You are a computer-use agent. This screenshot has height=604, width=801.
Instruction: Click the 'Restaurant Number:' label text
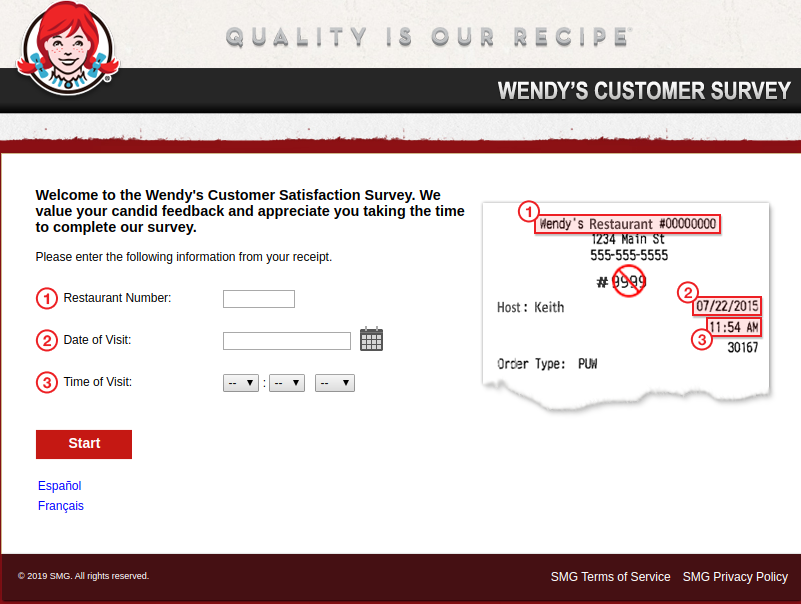click(117, 298)
